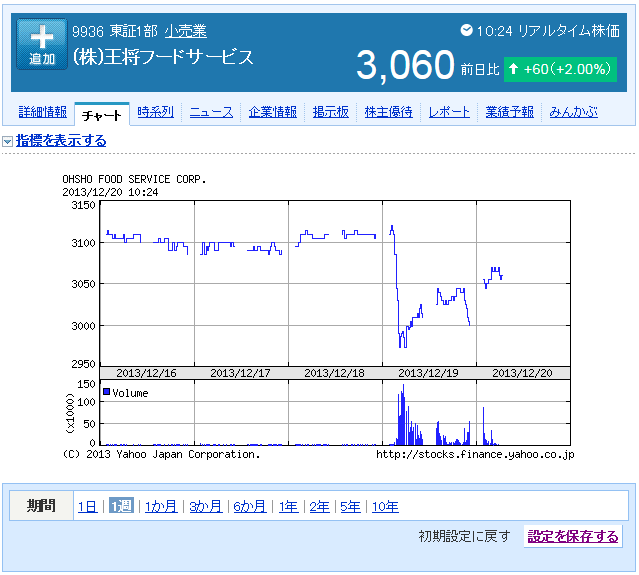This screenshot has height=575, width=639.
Task: Click the 2013/12/17 date label on chart
Action: coord(240,373)
